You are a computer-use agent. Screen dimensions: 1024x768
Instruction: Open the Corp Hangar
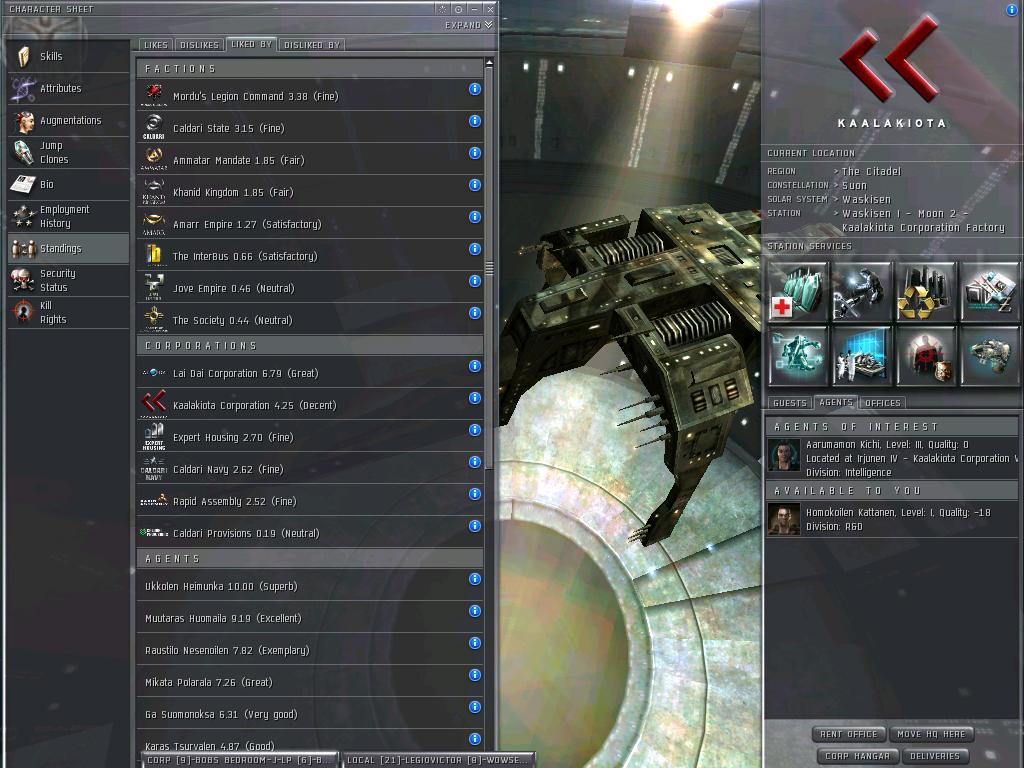tap(857, 756)
